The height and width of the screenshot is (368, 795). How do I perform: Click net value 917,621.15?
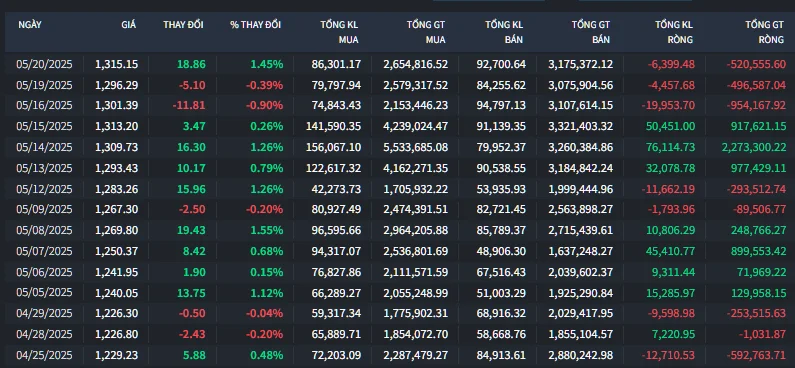click(758, 126)
